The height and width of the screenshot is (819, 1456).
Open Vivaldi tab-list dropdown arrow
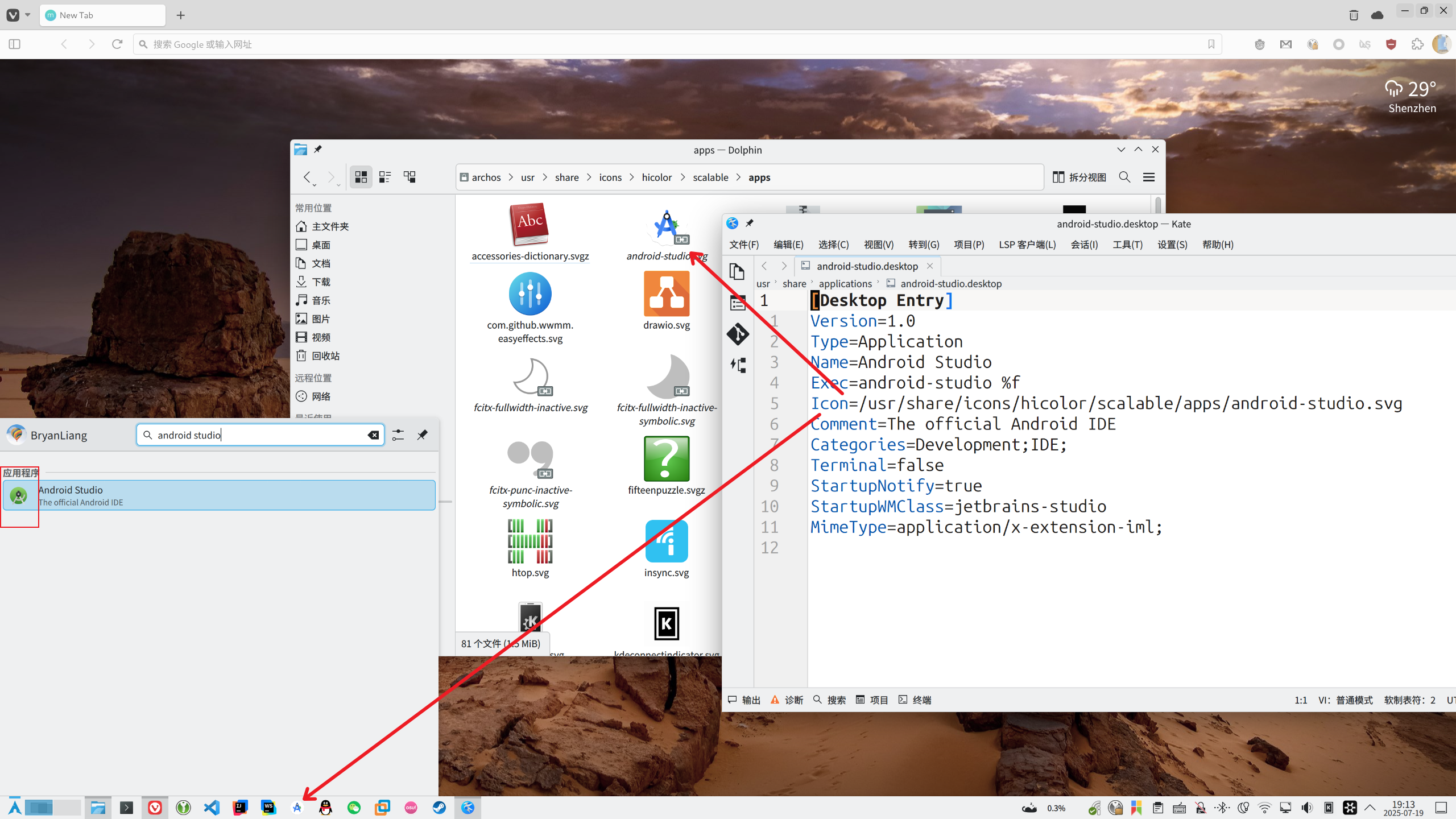click(x=27, y=15)
